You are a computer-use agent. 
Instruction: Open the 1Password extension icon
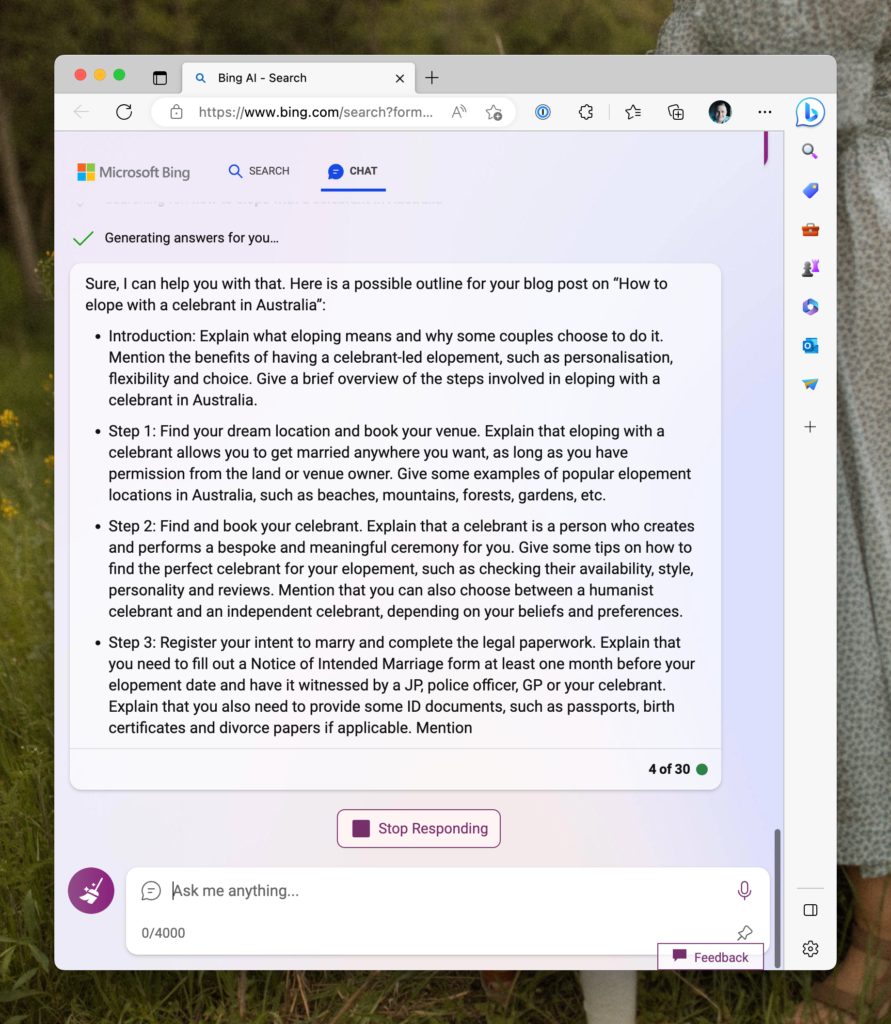(542, 112)
